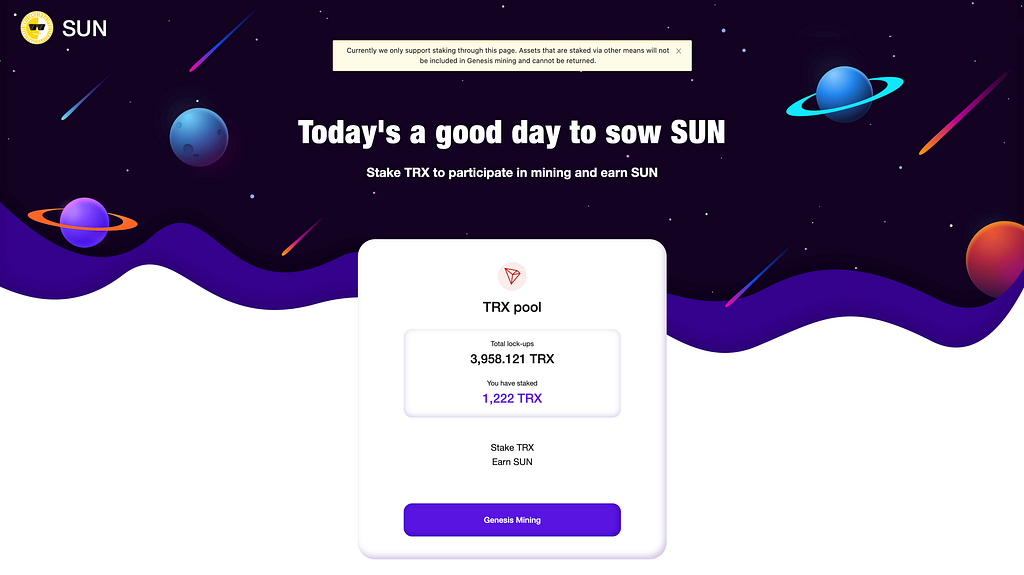Click the SUN sunglasses logo icon
This screenshot has height=575, width=1024.
37,28
